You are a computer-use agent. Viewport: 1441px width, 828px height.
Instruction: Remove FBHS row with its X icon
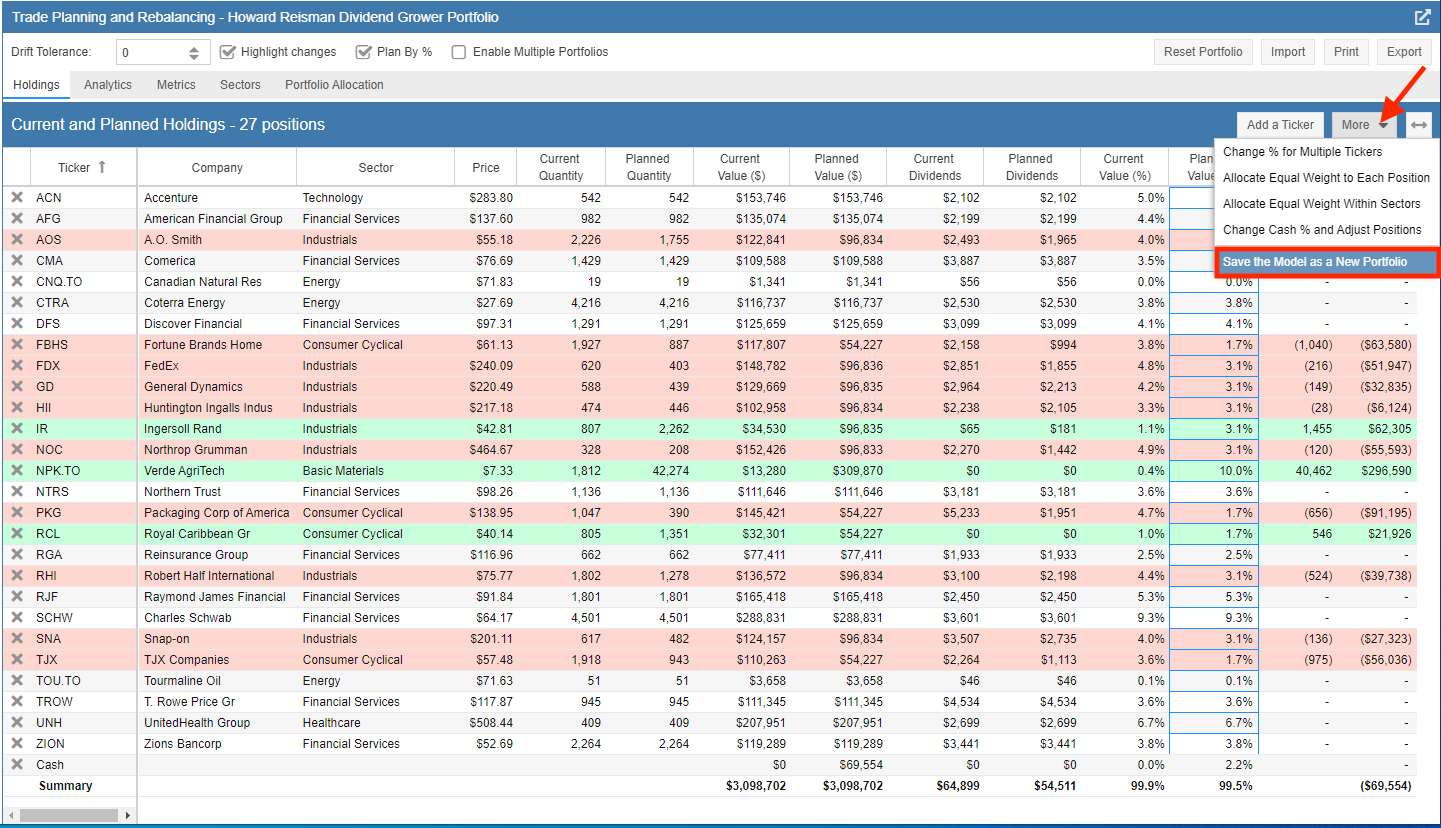point(16,345)
